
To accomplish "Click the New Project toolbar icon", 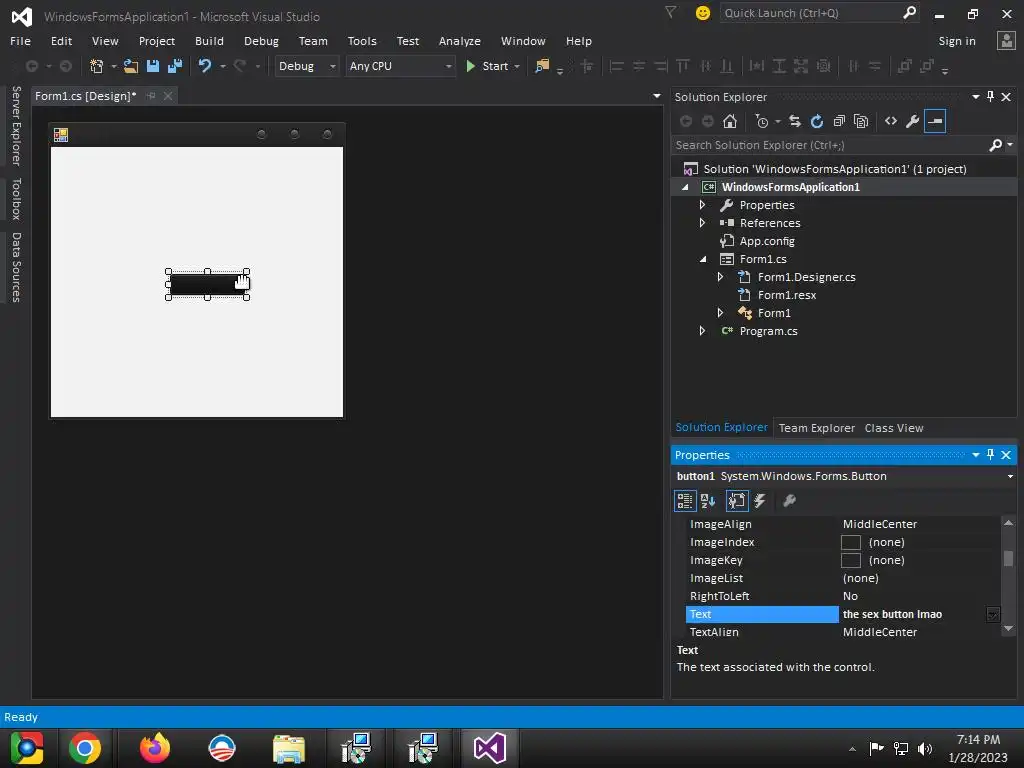I will (x=97, y=66).
